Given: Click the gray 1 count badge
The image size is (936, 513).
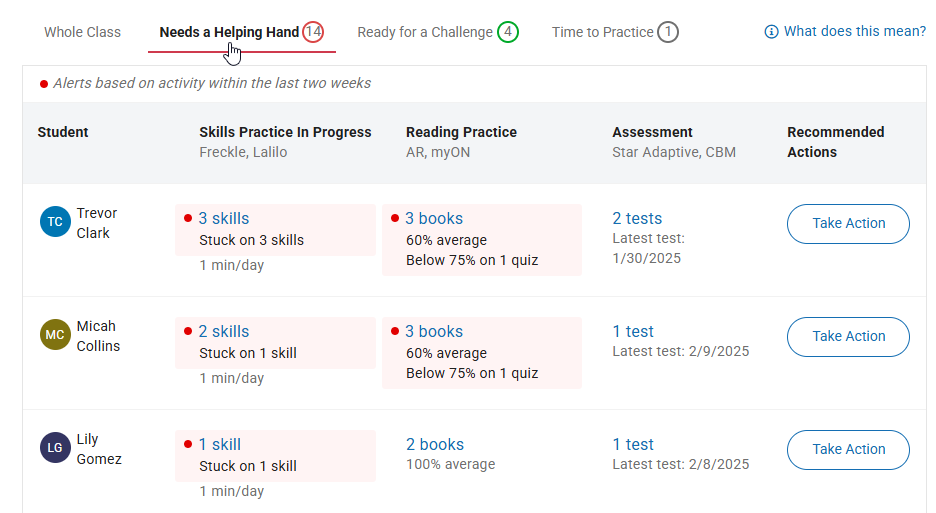Looking at the screenshot, I should pos(668,32).
